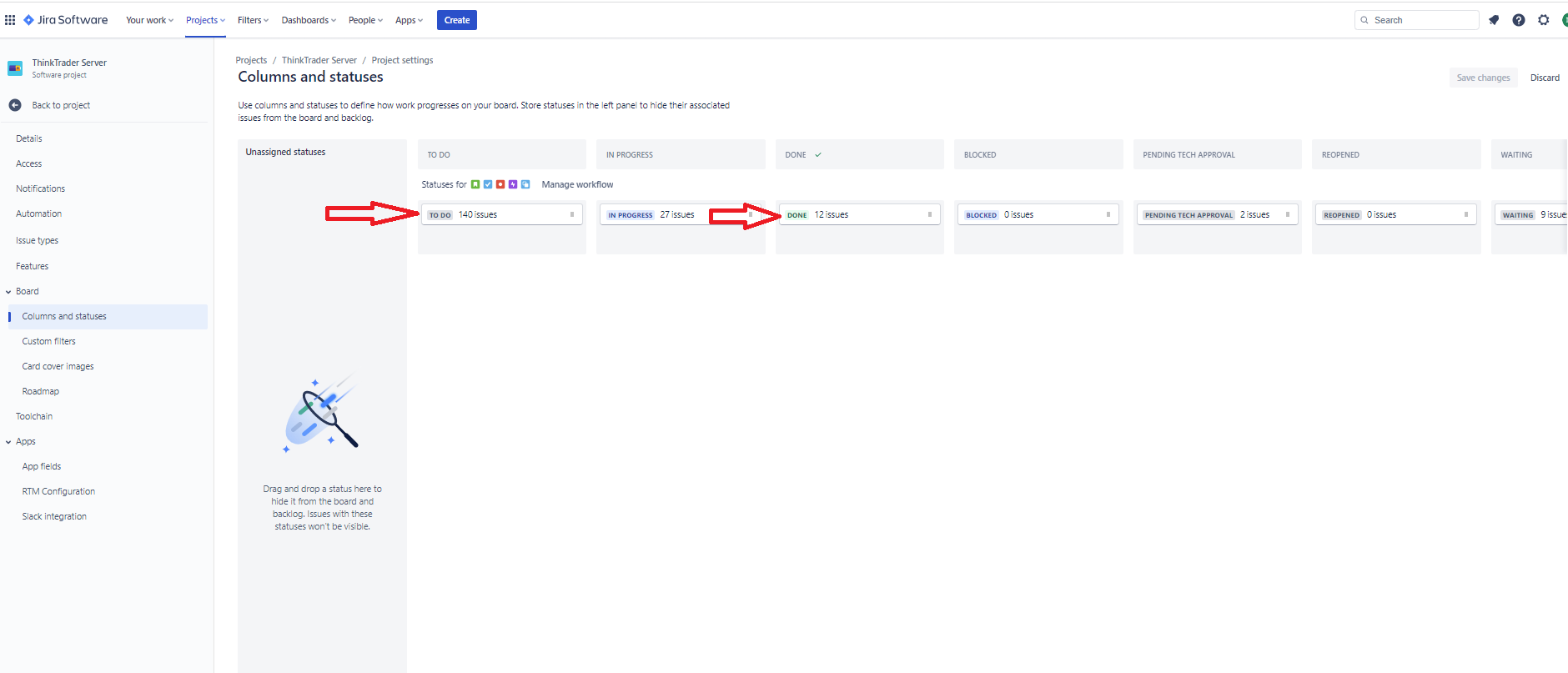Focus the Search input field

tap(1417, 20)
